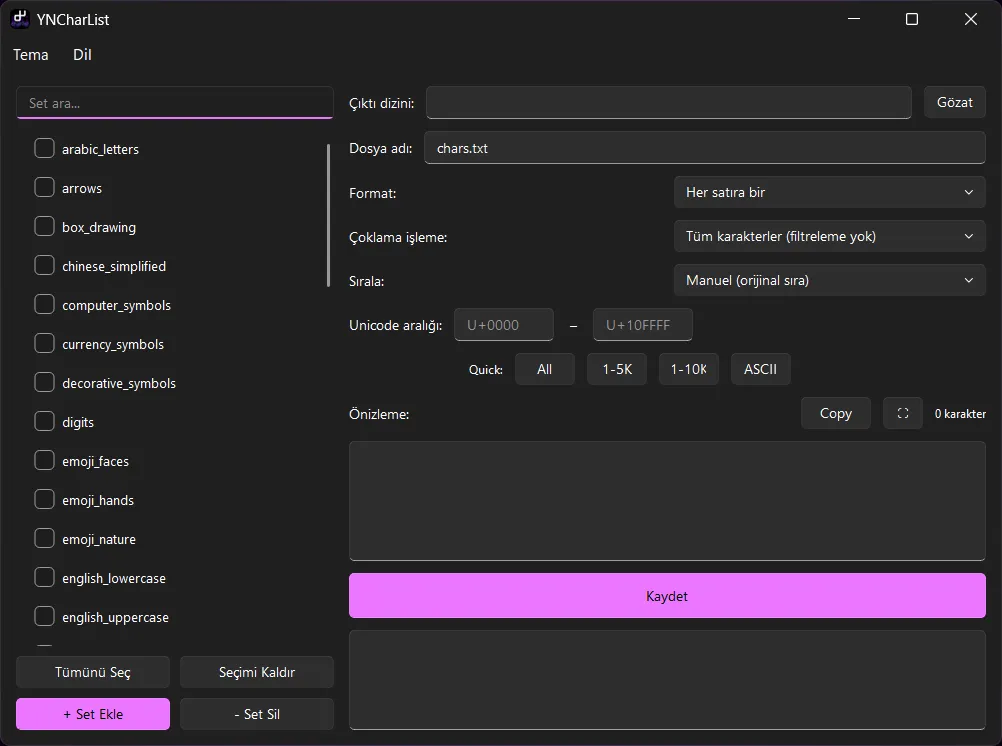This screenshot has height=746, width=1002.
Task: Close the YNCharList window
Action: click(971, 19)
